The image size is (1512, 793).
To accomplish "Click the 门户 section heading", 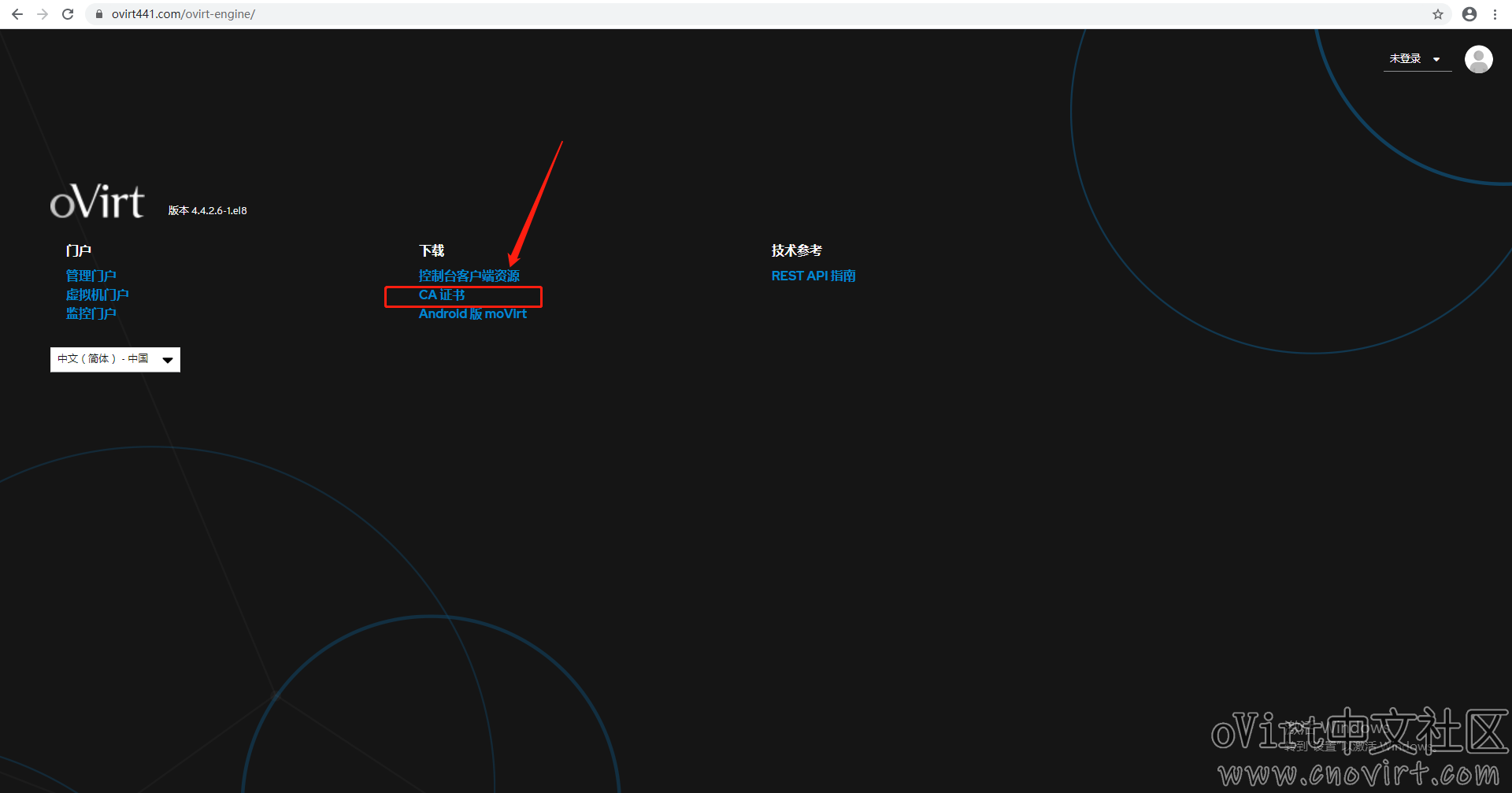I will click(79, 250).
